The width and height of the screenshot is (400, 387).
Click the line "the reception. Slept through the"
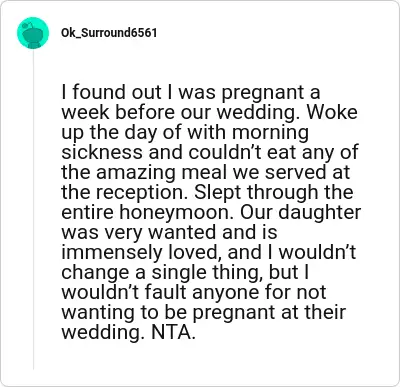click(207, 193)
